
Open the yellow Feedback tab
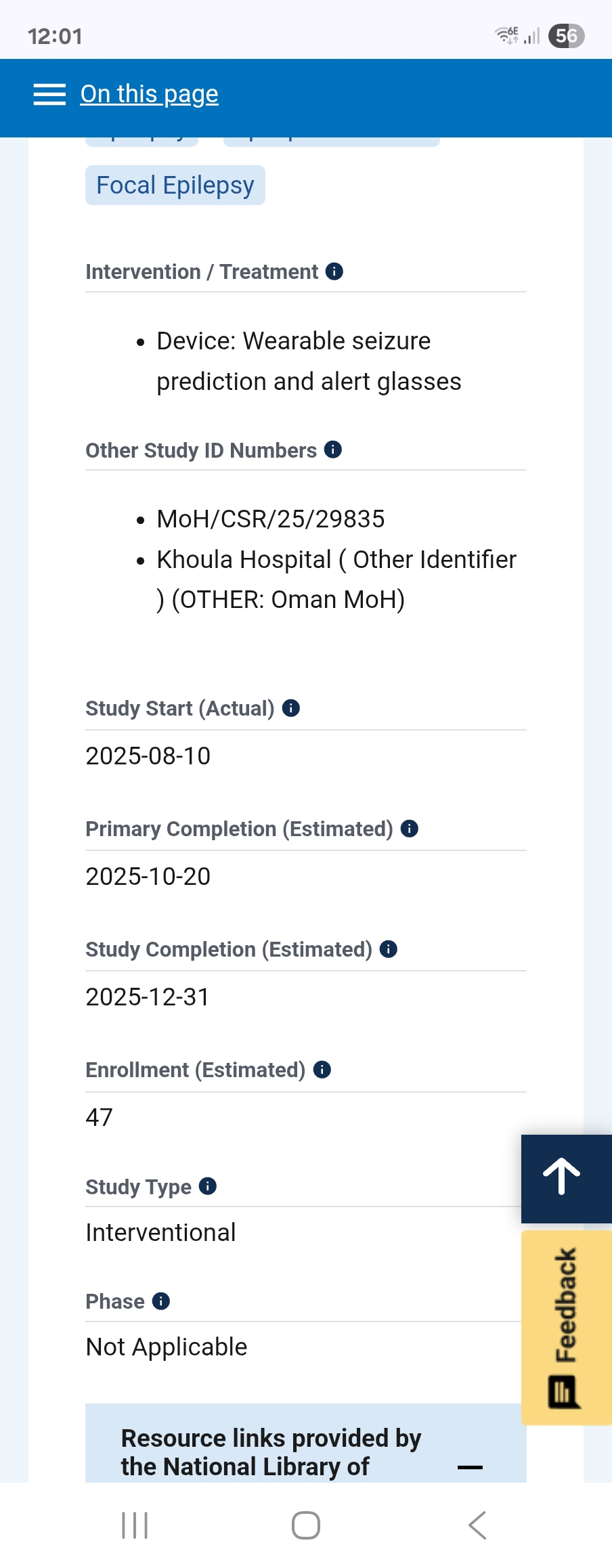[x=566, y=1327]
